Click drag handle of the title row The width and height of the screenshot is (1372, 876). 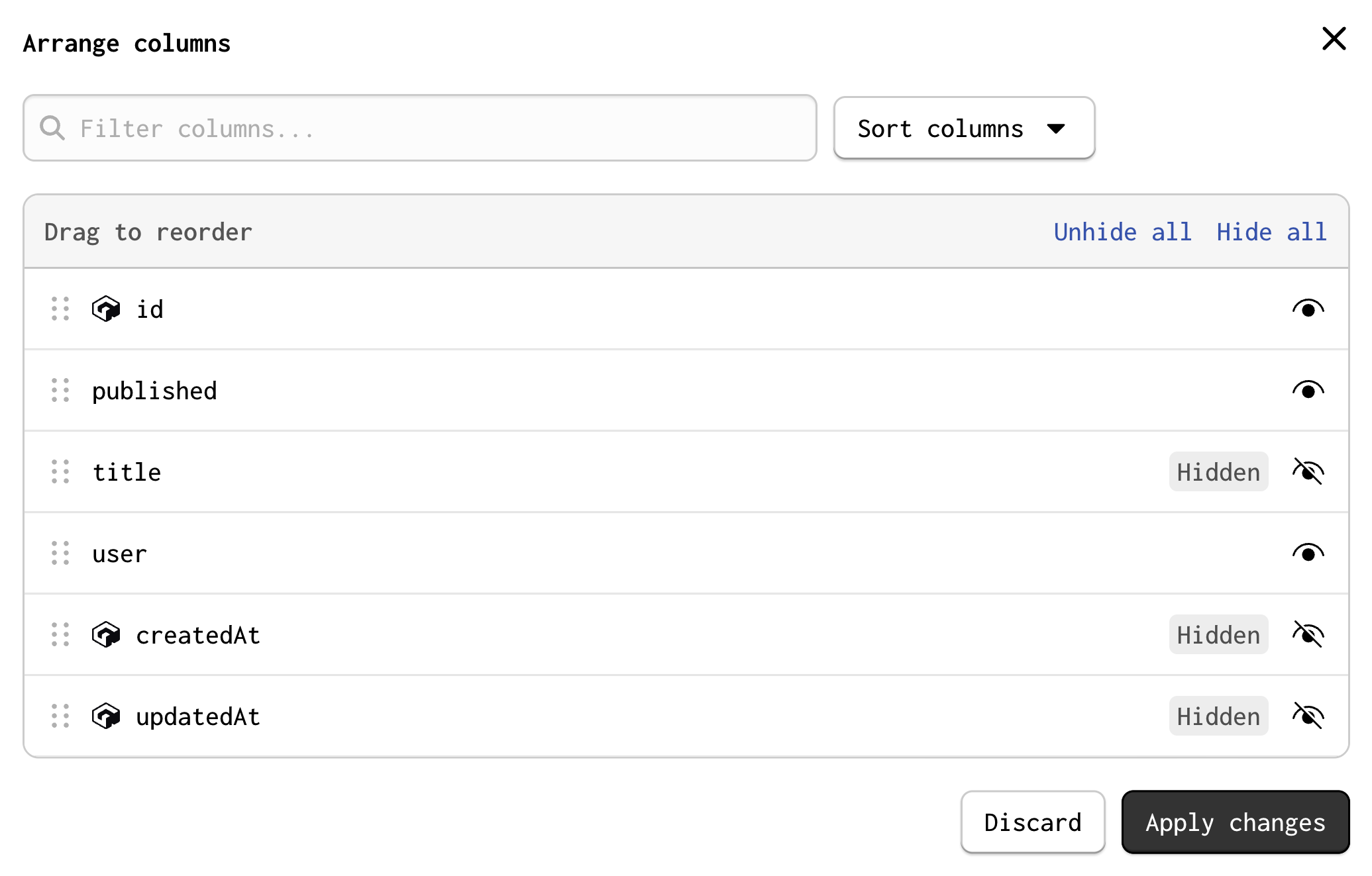pyautogui.click(x=60, y=472)
